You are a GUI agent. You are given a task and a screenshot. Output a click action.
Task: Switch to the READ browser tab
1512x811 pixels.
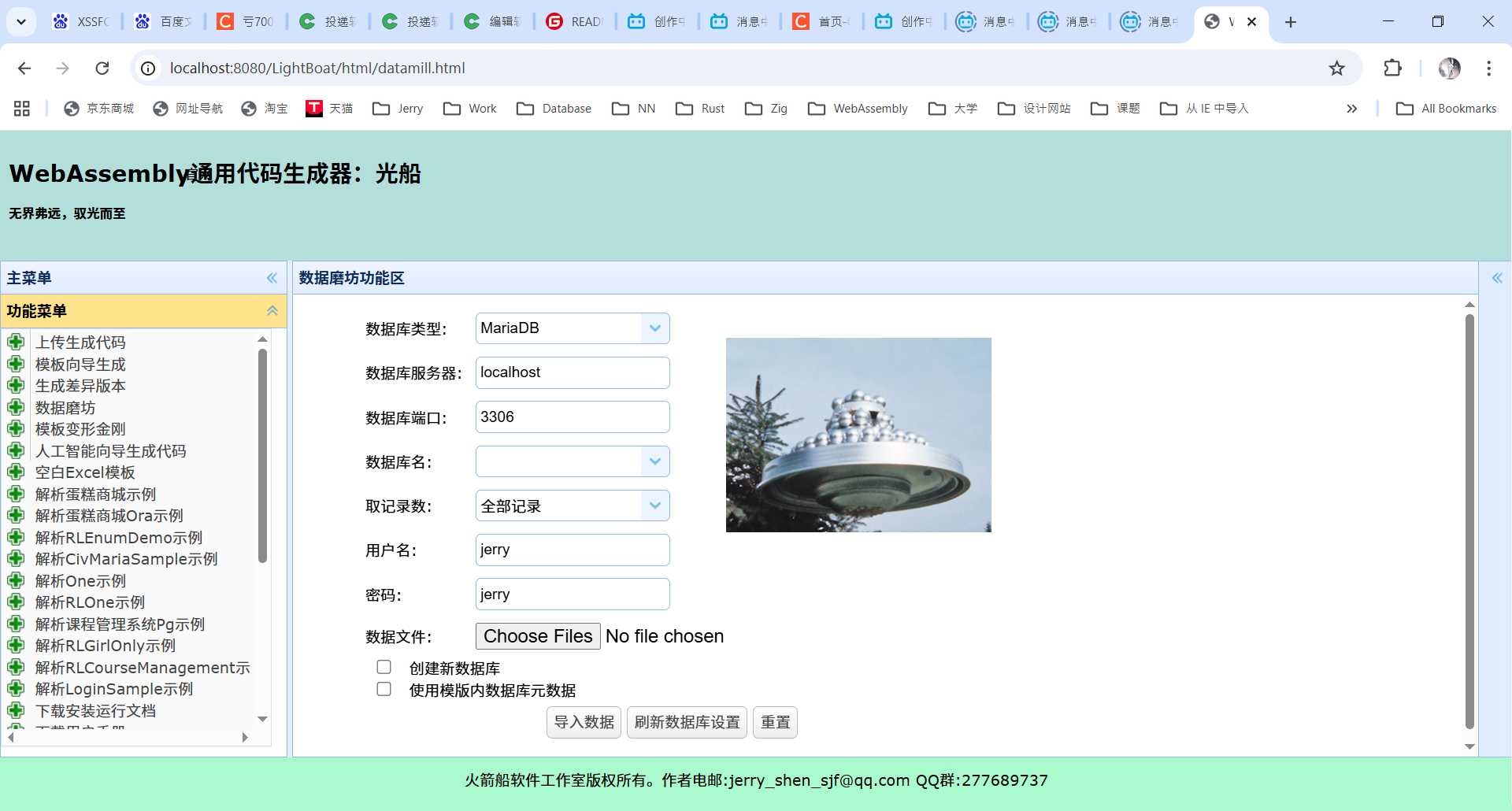click(x=574, y=21)
